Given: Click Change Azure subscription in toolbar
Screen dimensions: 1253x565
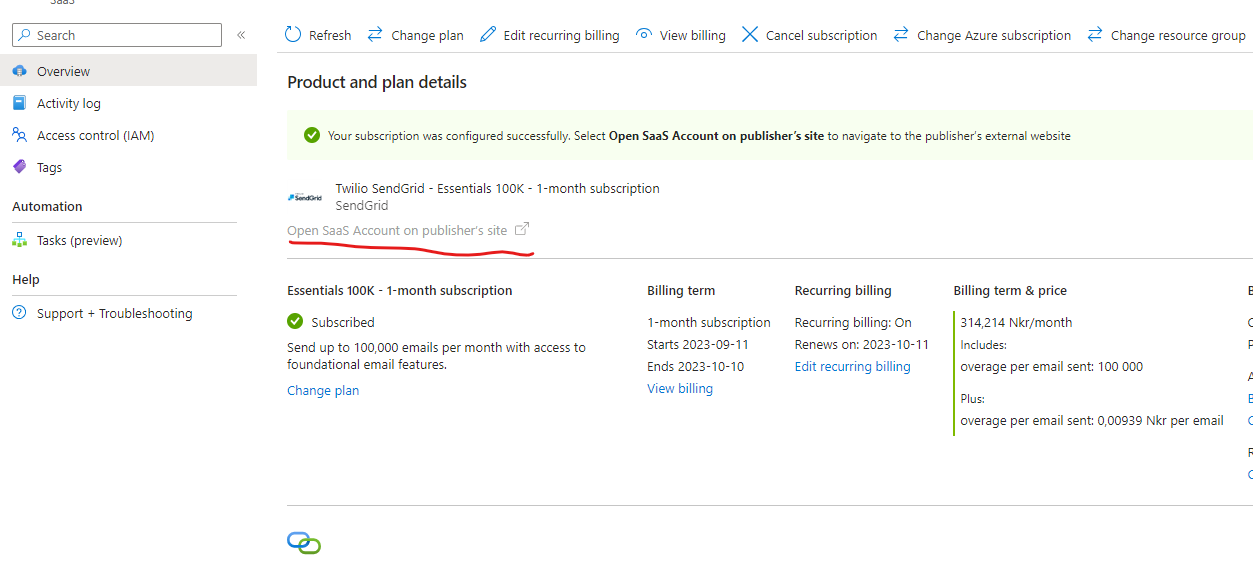Looking at the screenshot, I should [982, 35].
